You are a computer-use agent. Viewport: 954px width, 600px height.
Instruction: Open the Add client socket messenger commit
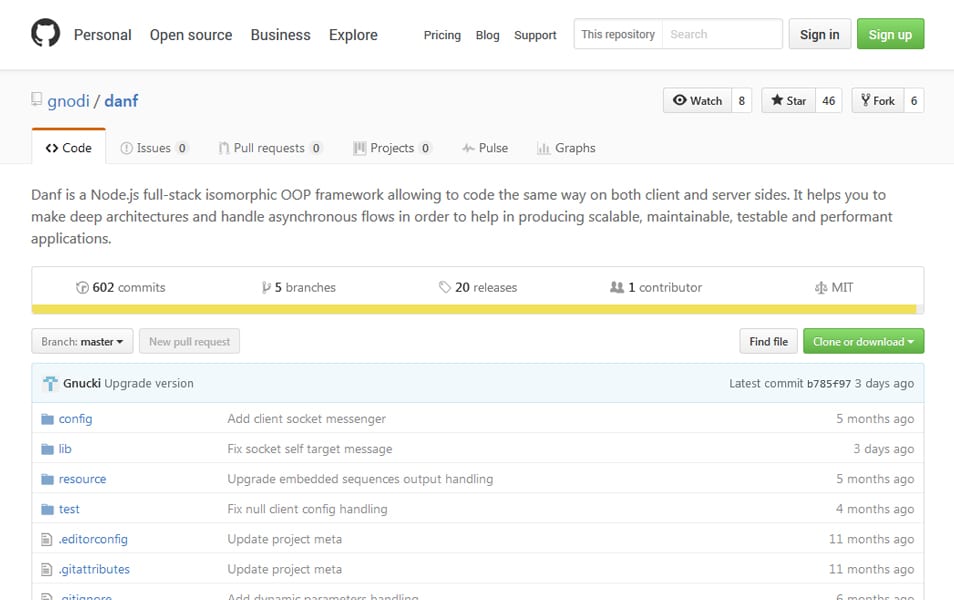307,419
